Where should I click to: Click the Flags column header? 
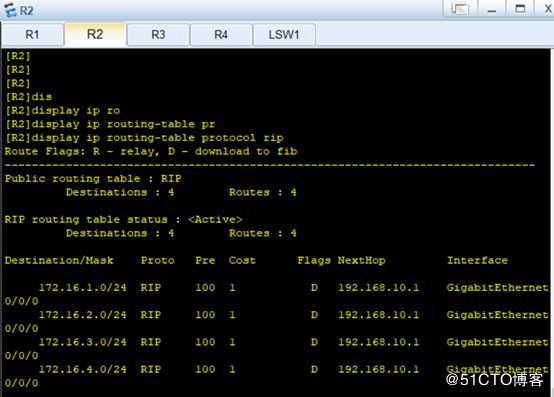[x=314, y=260]
